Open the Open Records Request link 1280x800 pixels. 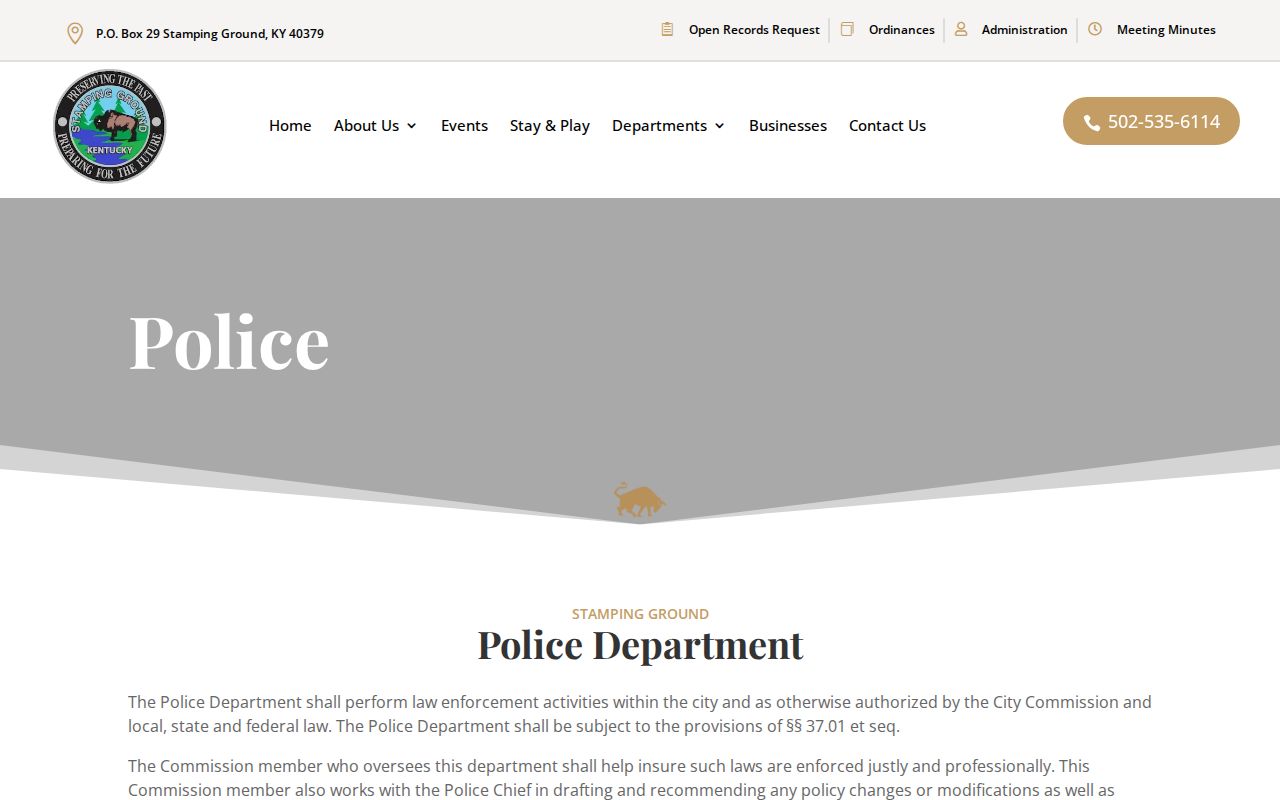coord(754,30)
